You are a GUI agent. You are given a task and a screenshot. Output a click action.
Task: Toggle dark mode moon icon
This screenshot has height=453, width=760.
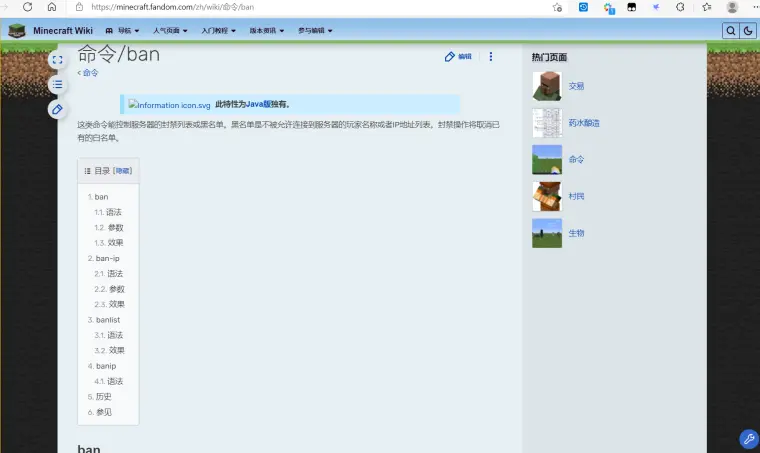747,31
